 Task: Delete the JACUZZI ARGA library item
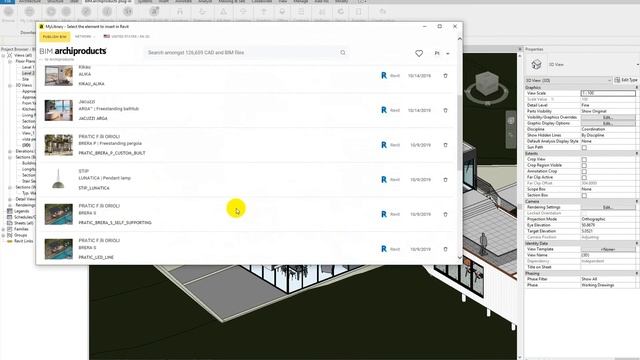[x=445, y=110]
